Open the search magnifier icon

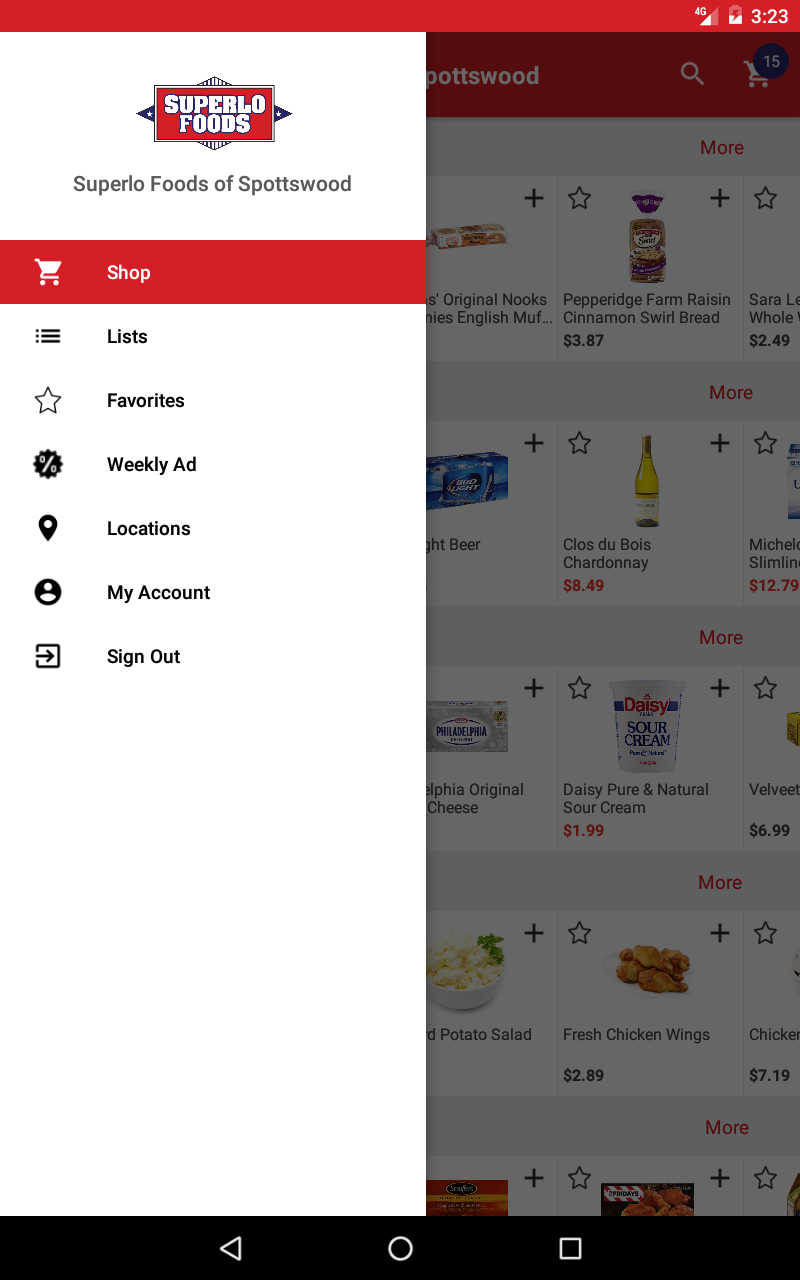(692, 74)
